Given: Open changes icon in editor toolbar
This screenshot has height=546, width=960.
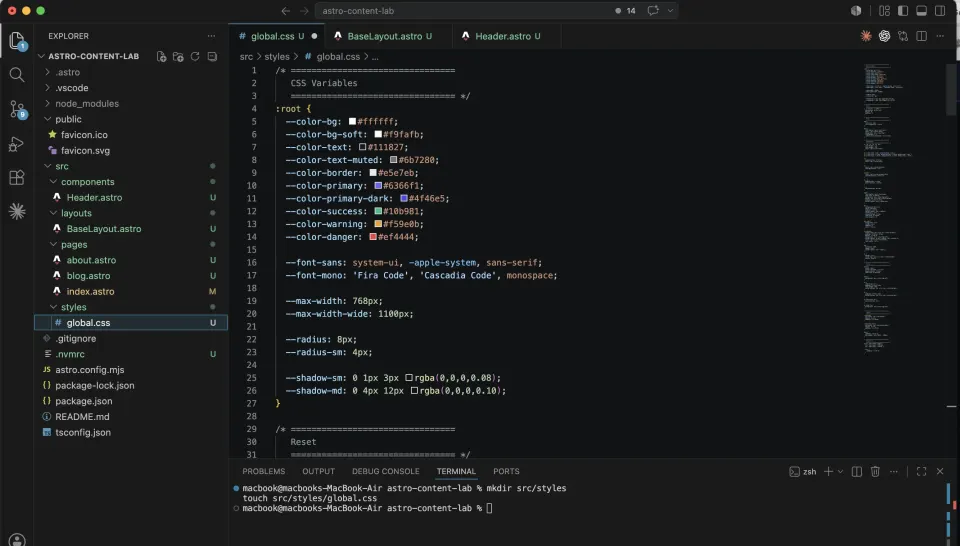Looking at the screenshot, I should click(903, 36).
